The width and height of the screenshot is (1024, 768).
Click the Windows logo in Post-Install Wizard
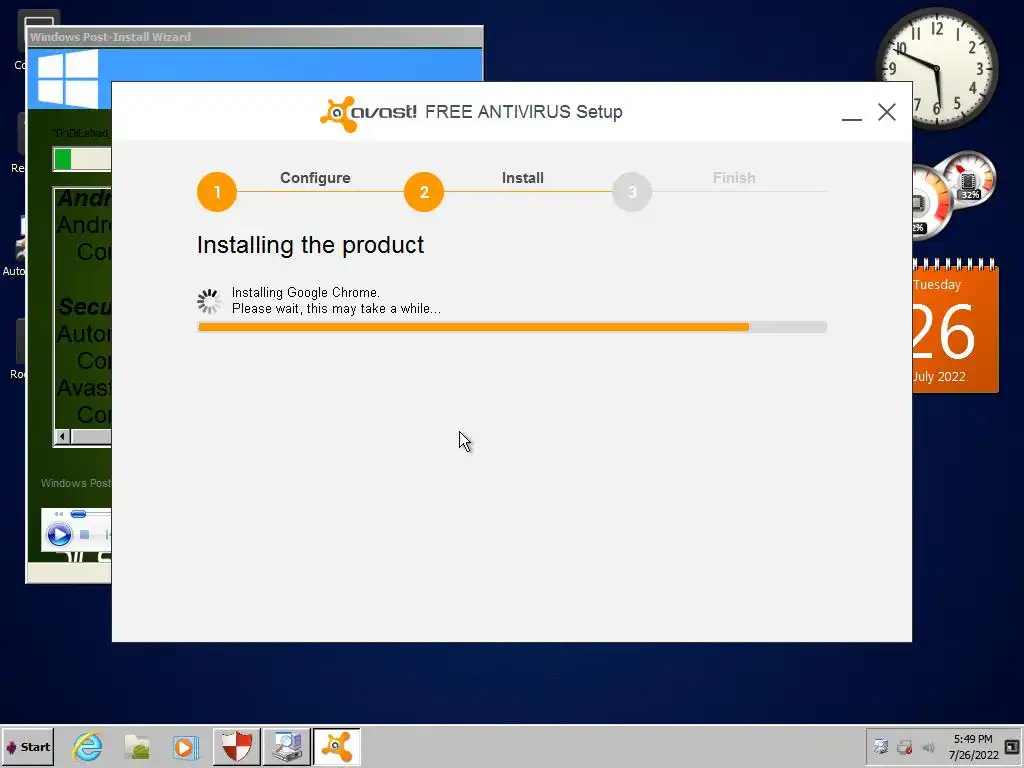coord(68,79)
